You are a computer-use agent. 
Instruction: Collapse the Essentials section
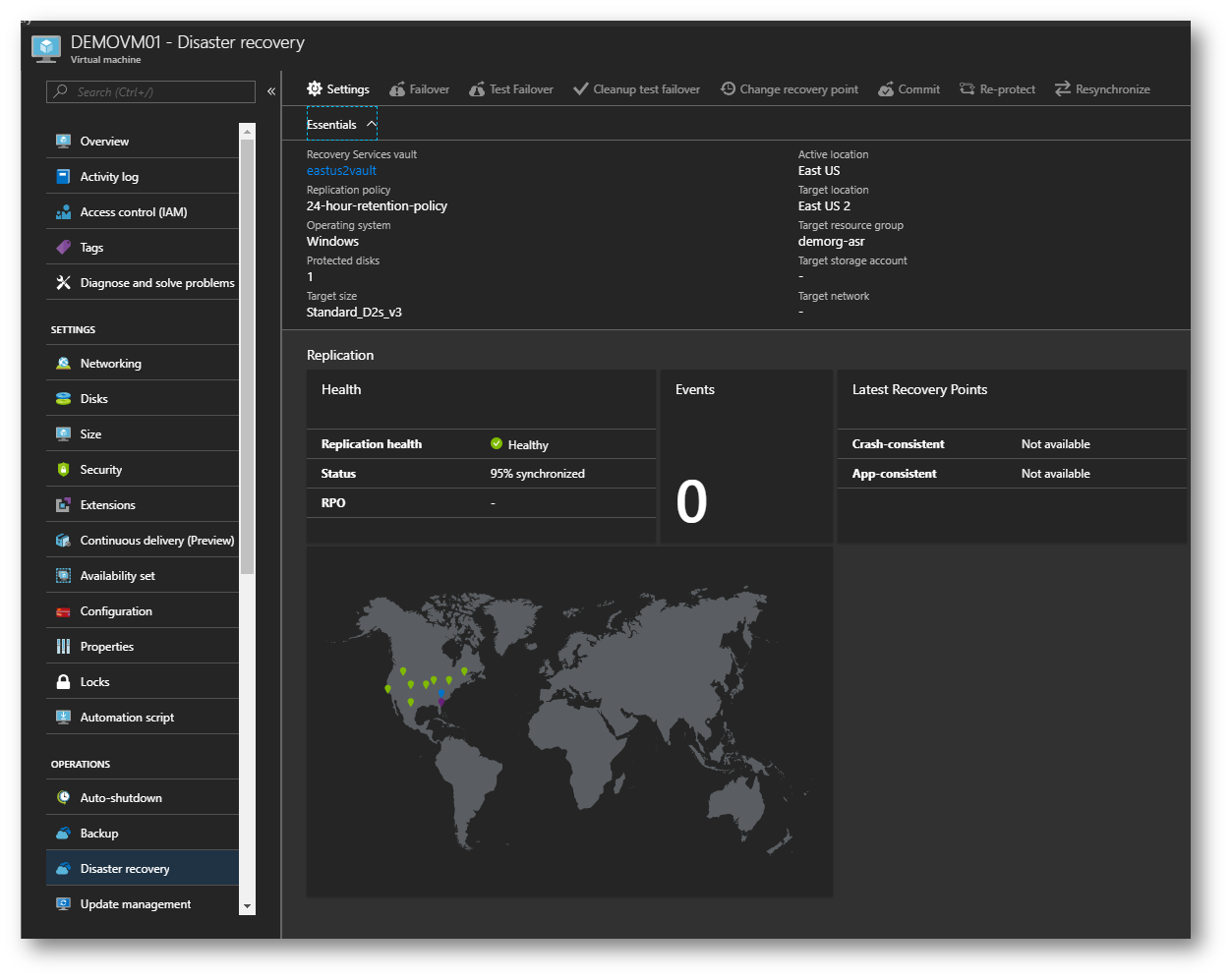coord(341,124)
